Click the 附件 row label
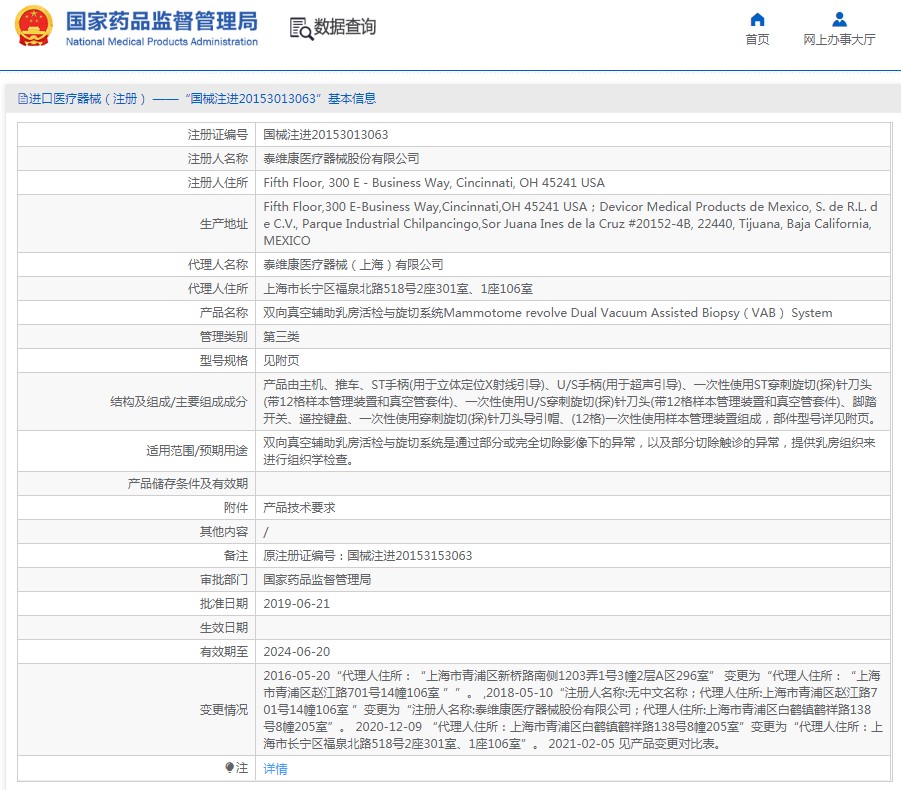The image size is (901, 790). tap(236, 508)
